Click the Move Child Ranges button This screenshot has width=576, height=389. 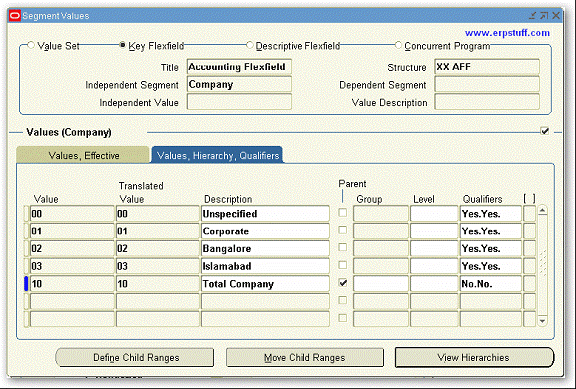pyautogui.click(x=305, y=357)
